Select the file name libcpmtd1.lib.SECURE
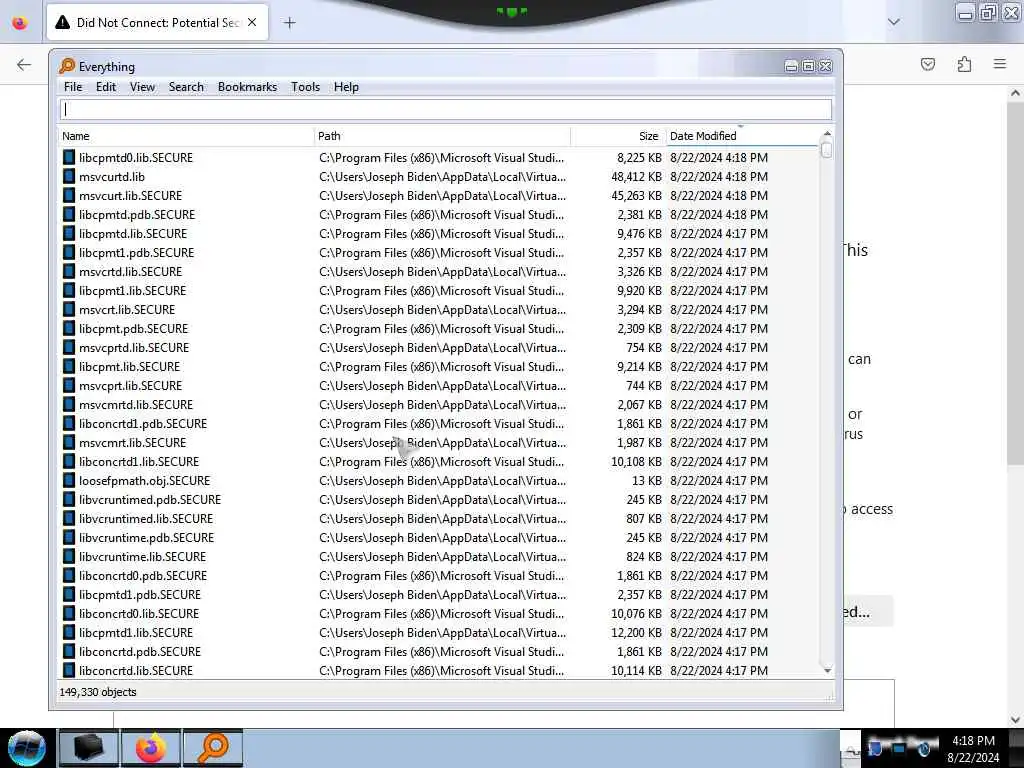This screenshot has height=768, width=1024. click(x=136, y=632)
